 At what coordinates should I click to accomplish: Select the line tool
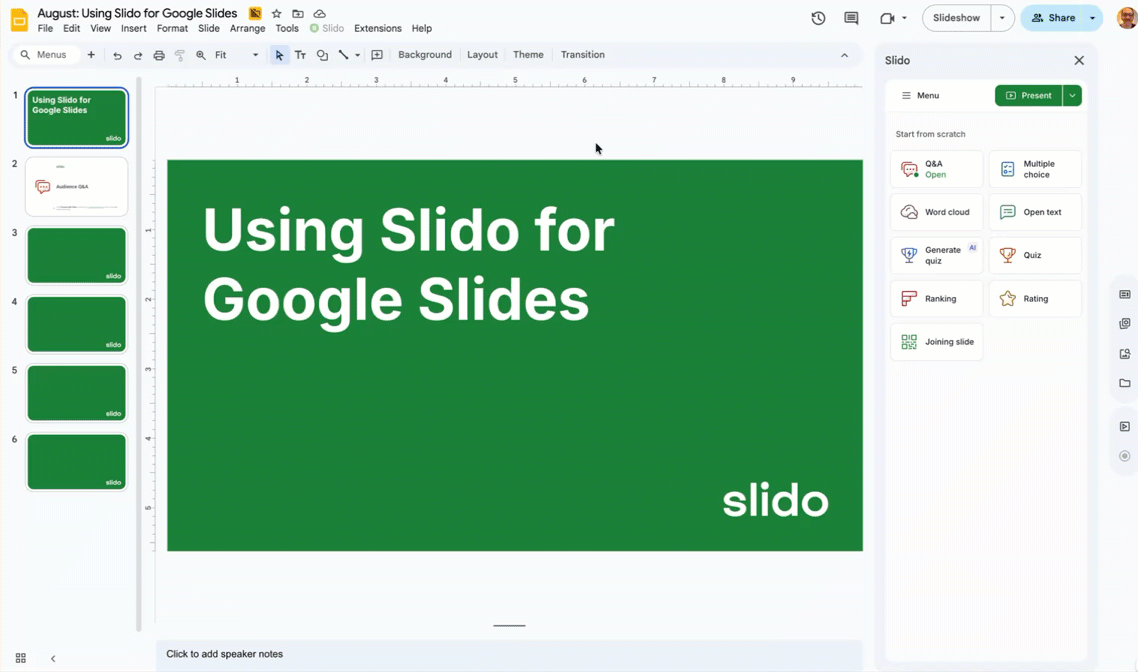click(343, 55)
